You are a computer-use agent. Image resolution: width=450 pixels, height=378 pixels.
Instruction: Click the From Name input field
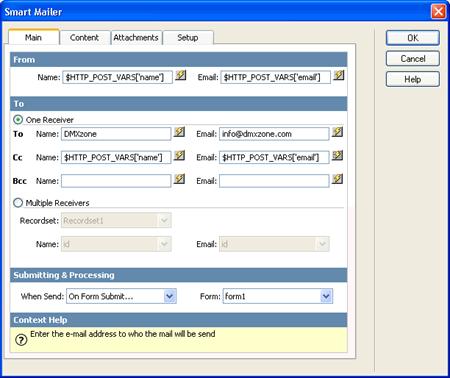(x=118, y=77)
